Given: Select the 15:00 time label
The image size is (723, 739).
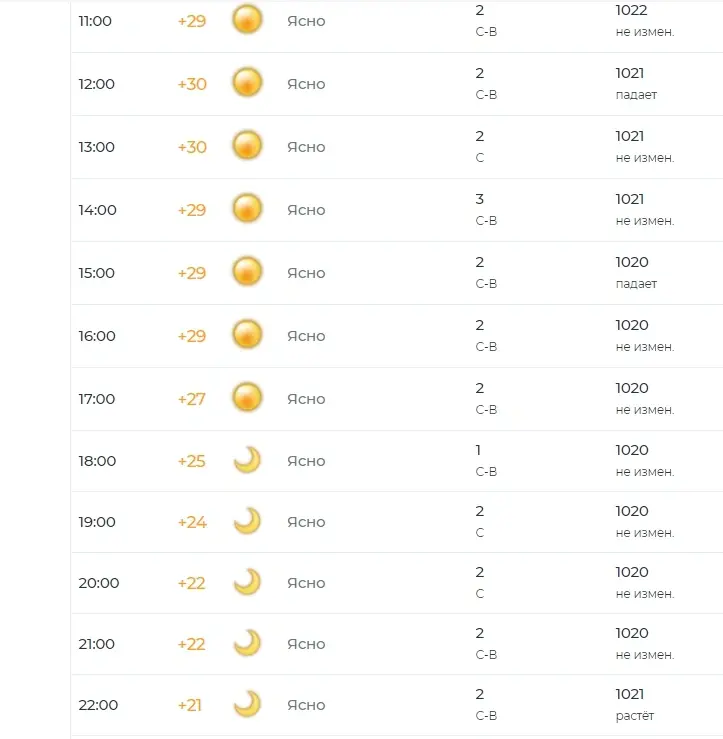Looking at the screenshot, I should 97,273.
